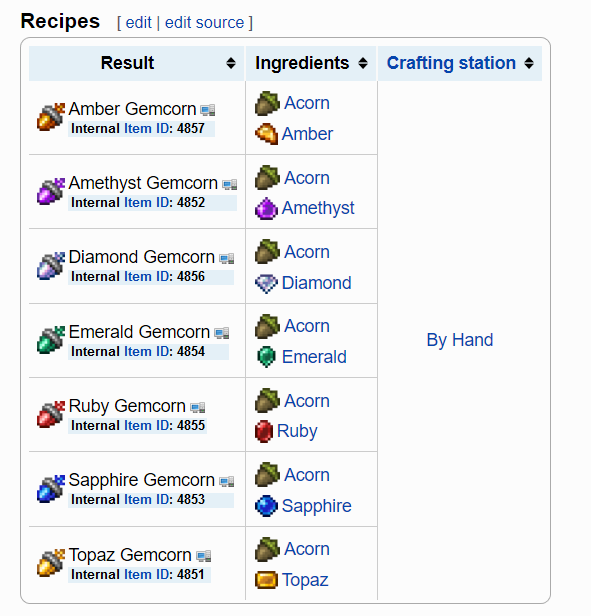Open the Crafting station header link
The width and height of the screenshot is (591, 616).
coord(451,63)
